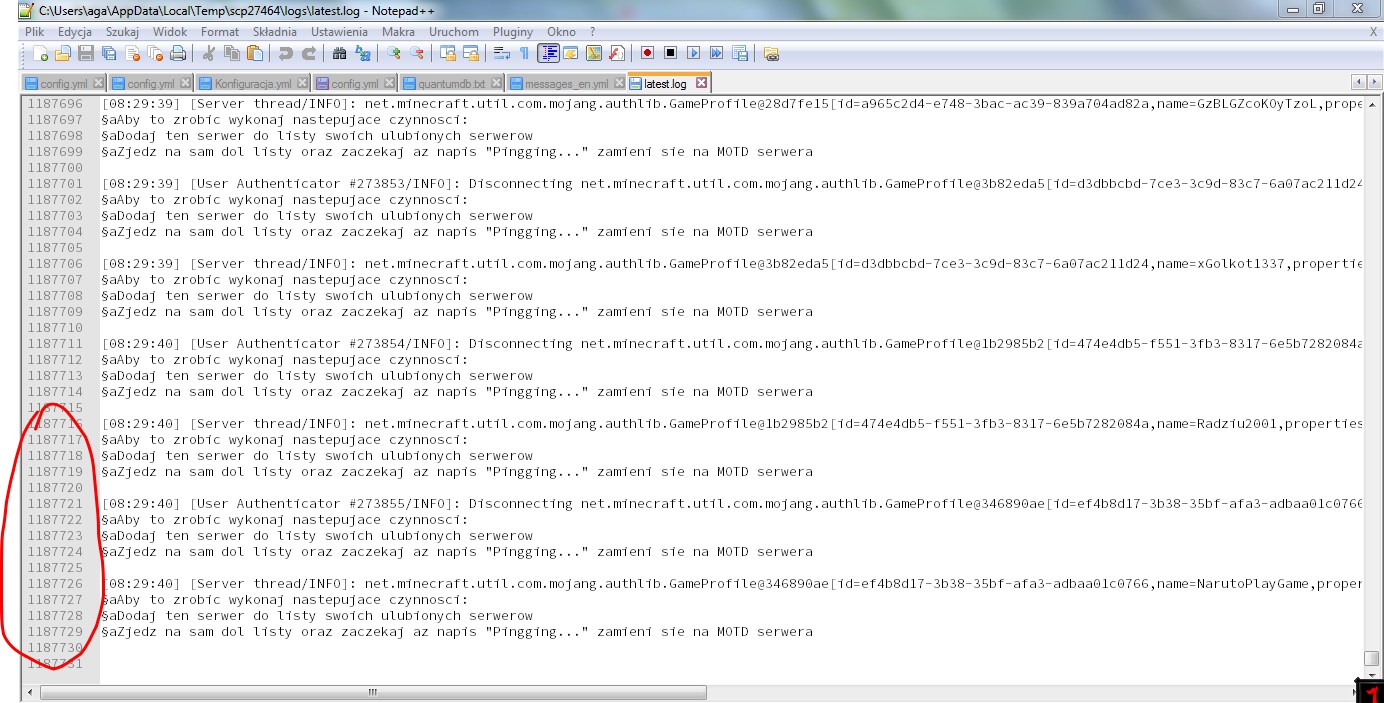This screenshot has height=703, width=1384.
Task: Toggle word wrap in the toolbar
Action: click(x=501, y=53)
